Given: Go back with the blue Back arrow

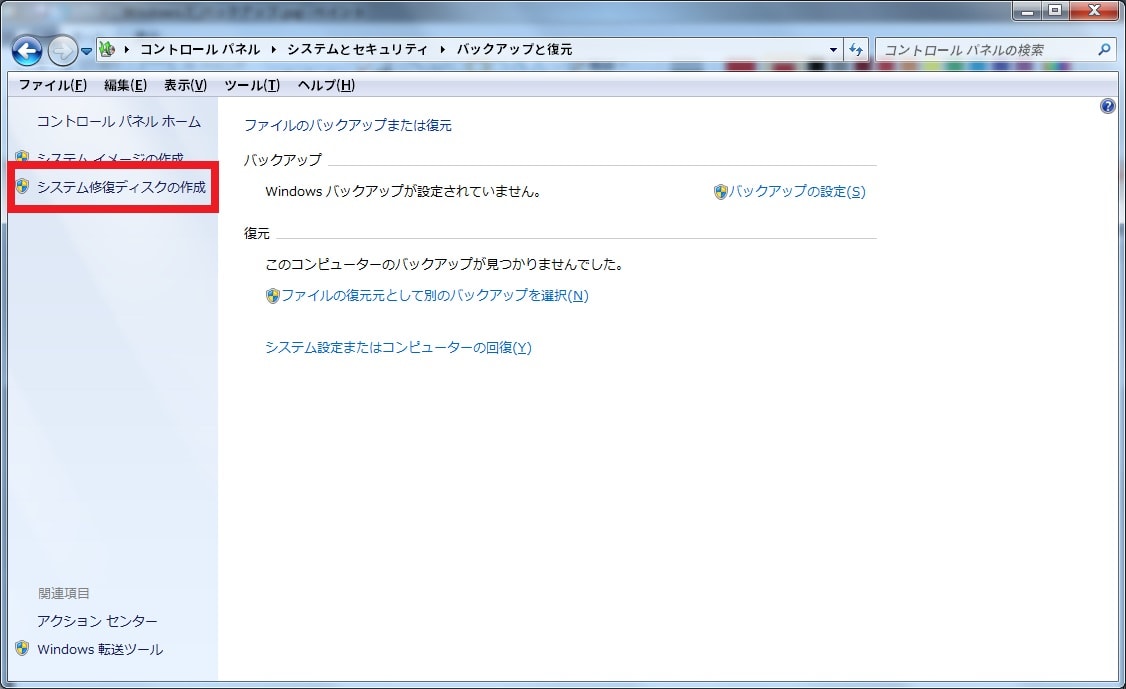Looking at the screenshot, I should click(x=27, y=51).
